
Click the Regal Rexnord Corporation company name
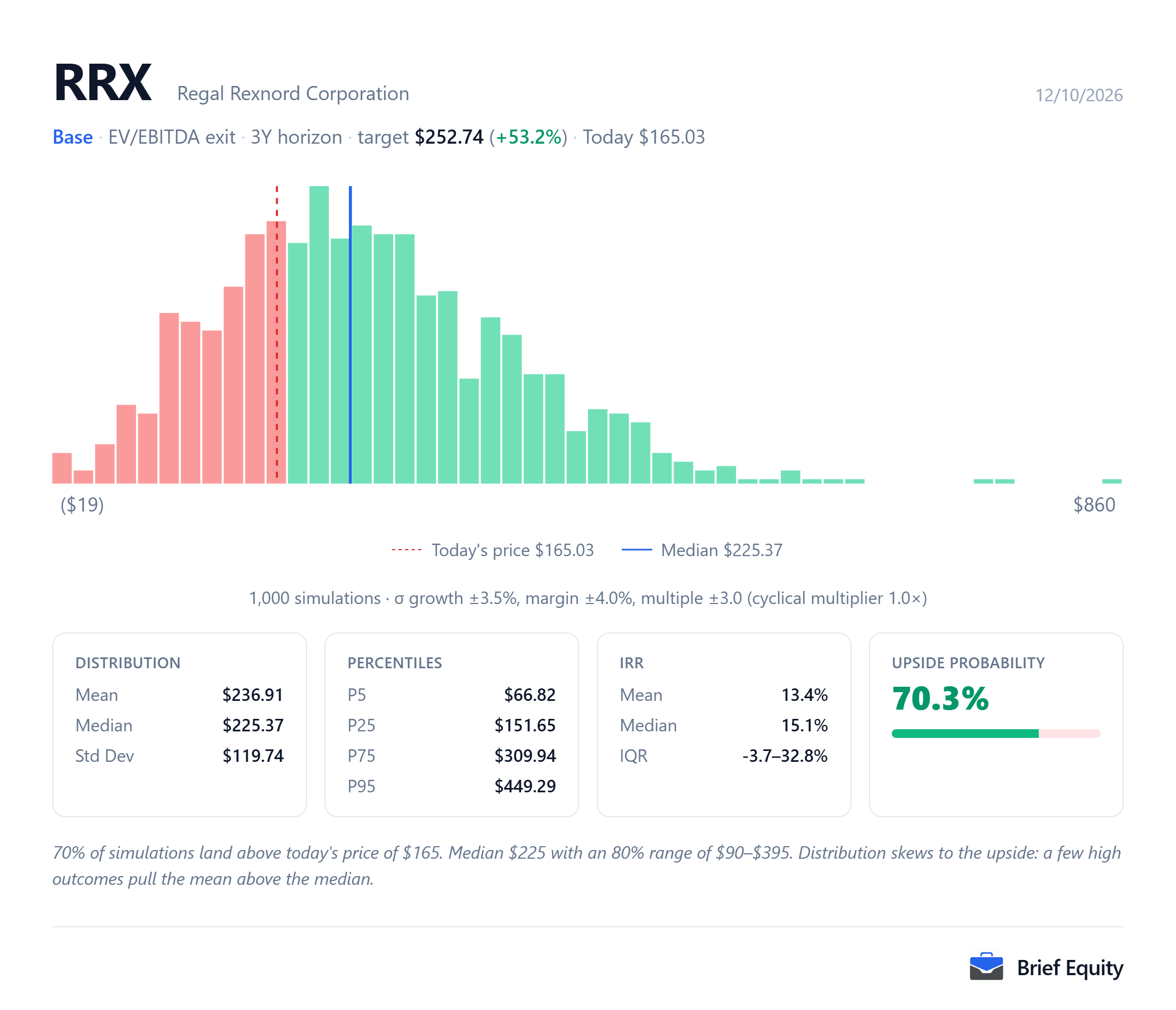coord(293,94)
